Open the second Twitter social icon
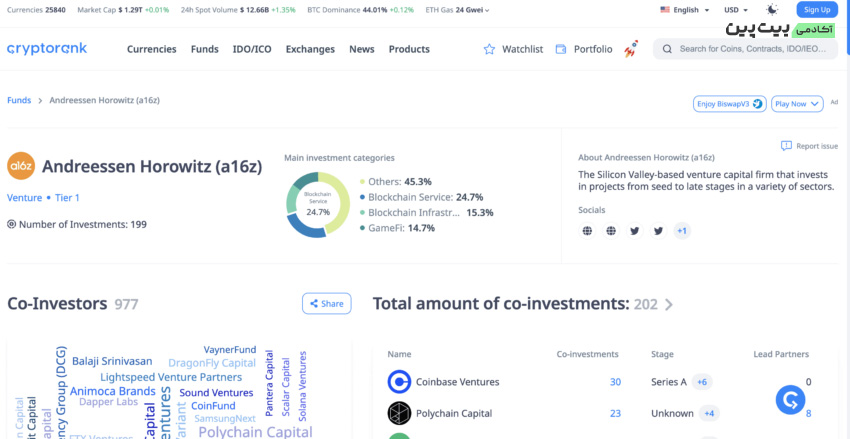 (659, 231)
